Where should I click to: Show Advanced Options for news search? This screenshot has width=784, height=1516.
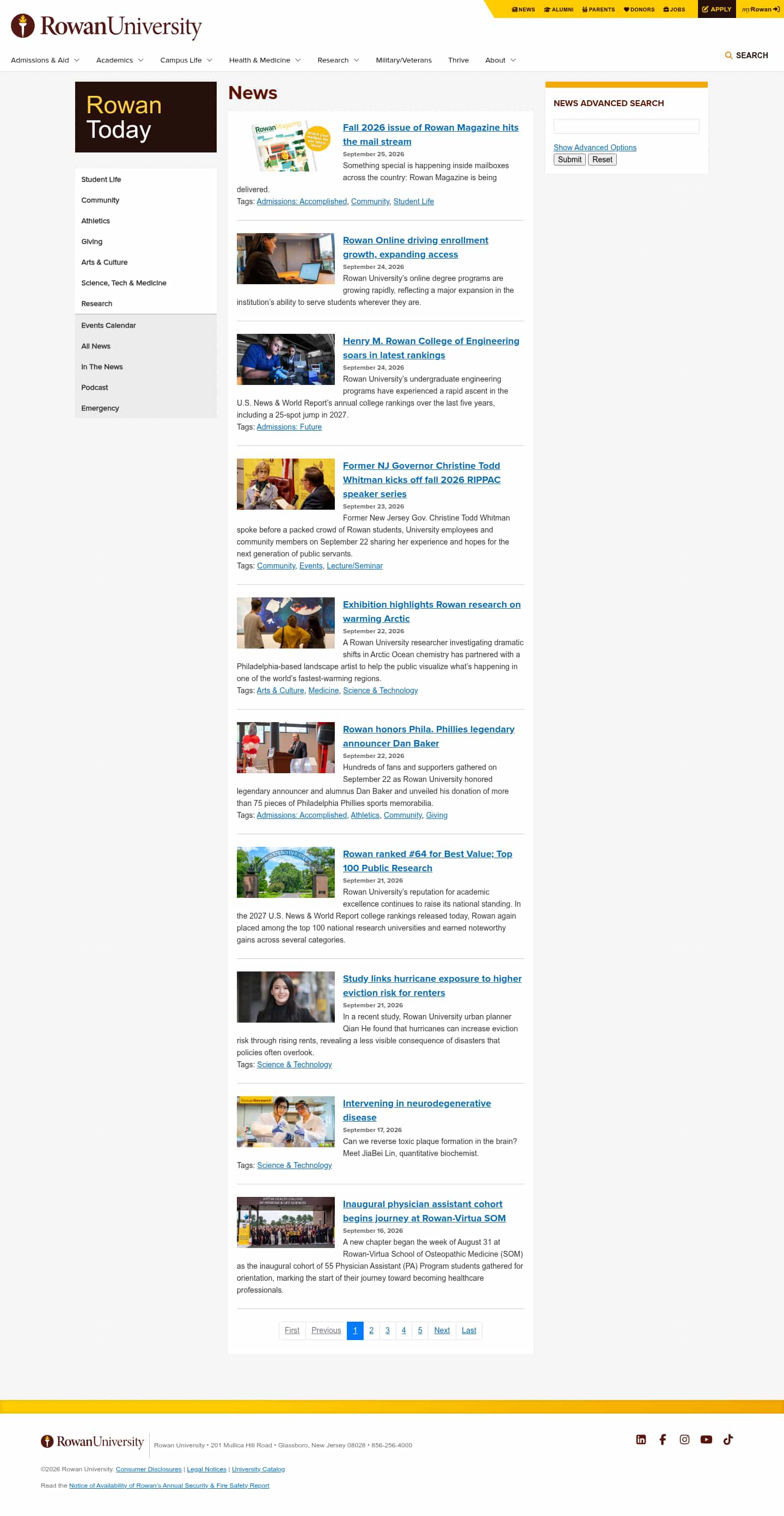click(x=595, y=148)
